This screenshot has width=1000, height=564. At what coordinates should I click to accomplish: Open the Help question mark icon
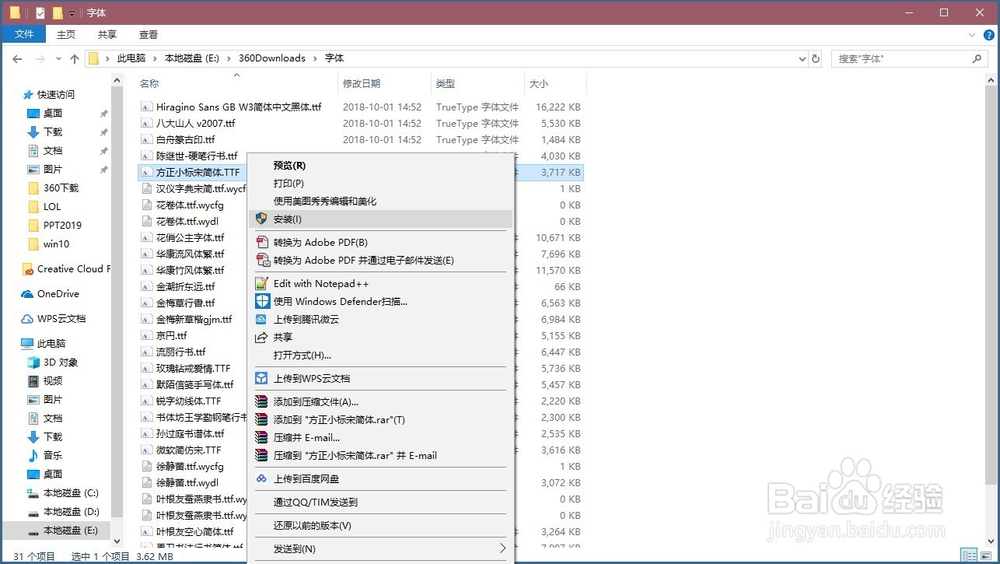tap(989, 35)
